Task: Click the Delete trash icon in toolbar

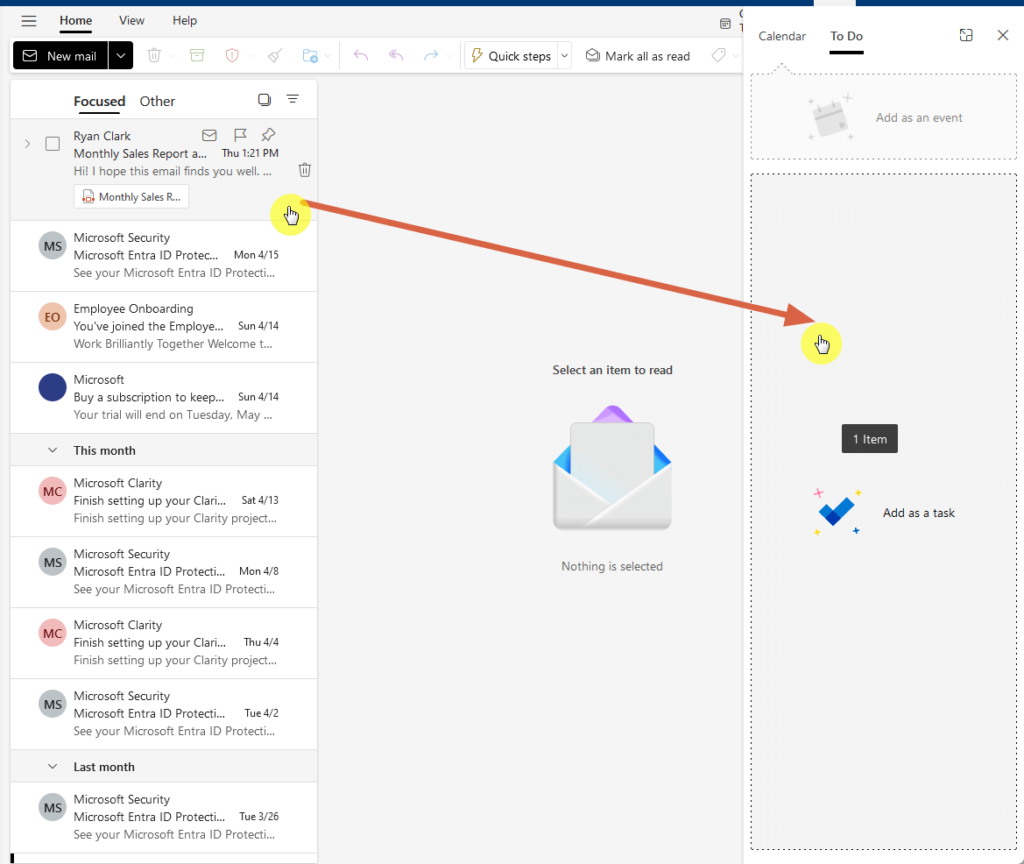Action: point(154,56)
